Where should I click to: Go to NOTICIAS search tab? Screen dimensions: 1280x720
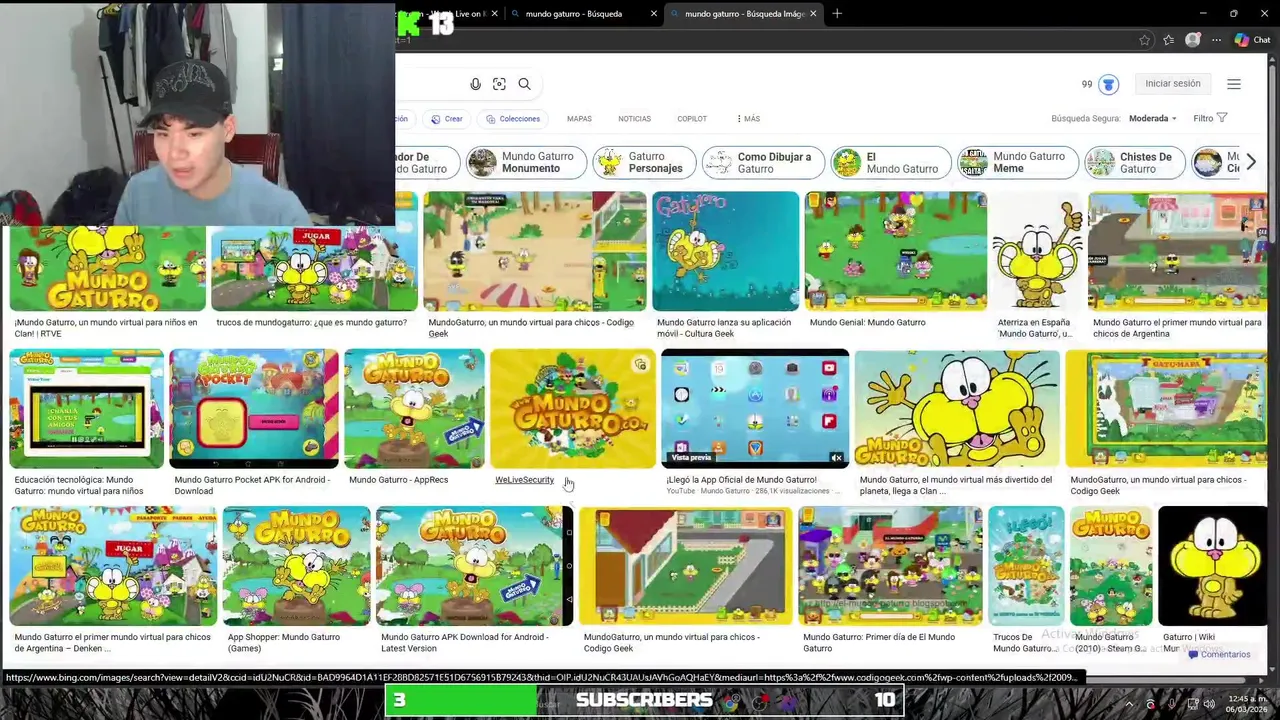[x=634, y=118]
